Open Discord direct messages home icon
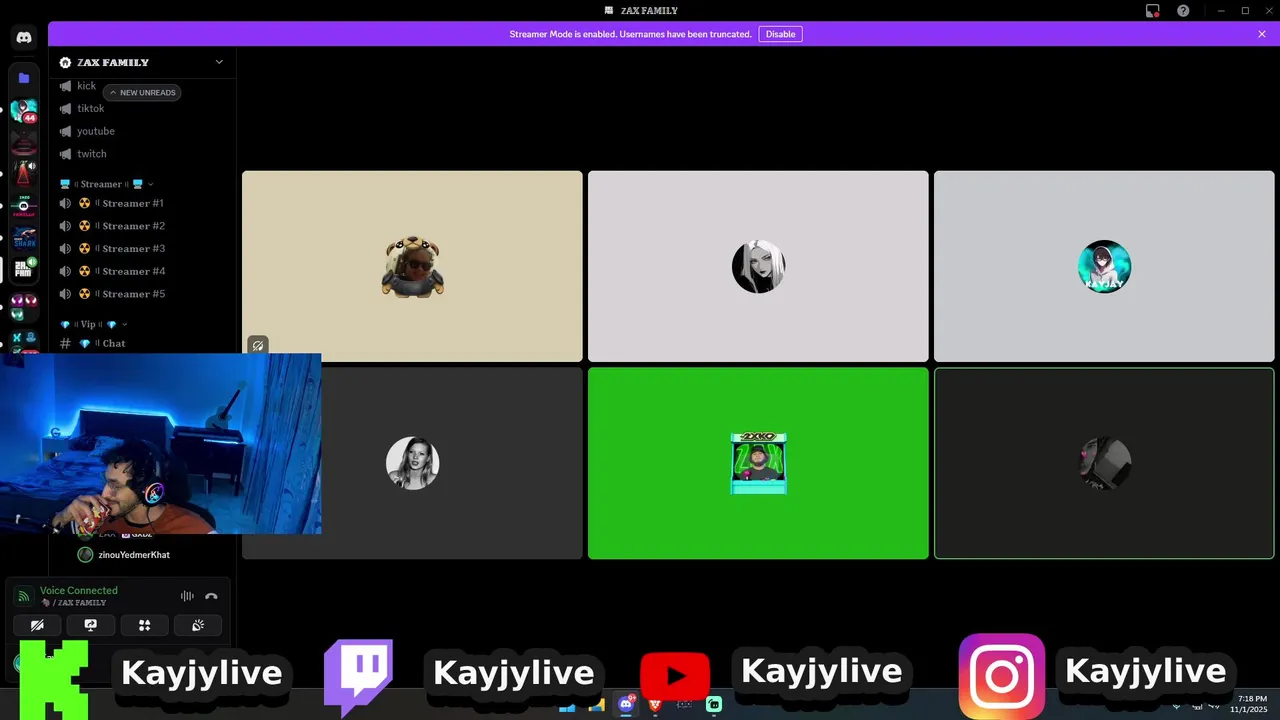 tap(24, 38)
